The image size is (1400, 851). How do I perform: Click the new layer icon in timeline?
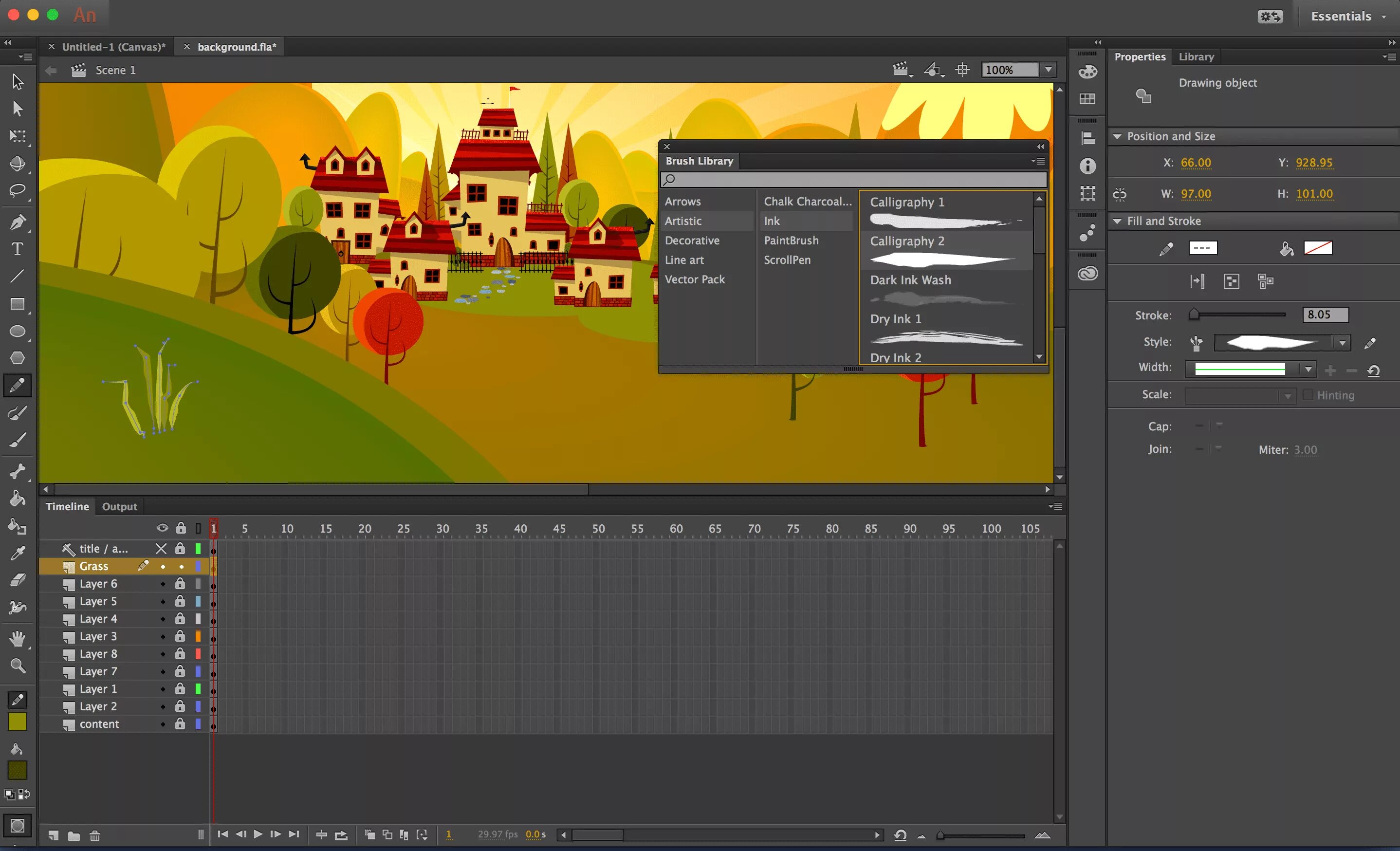tap(53, 835)
